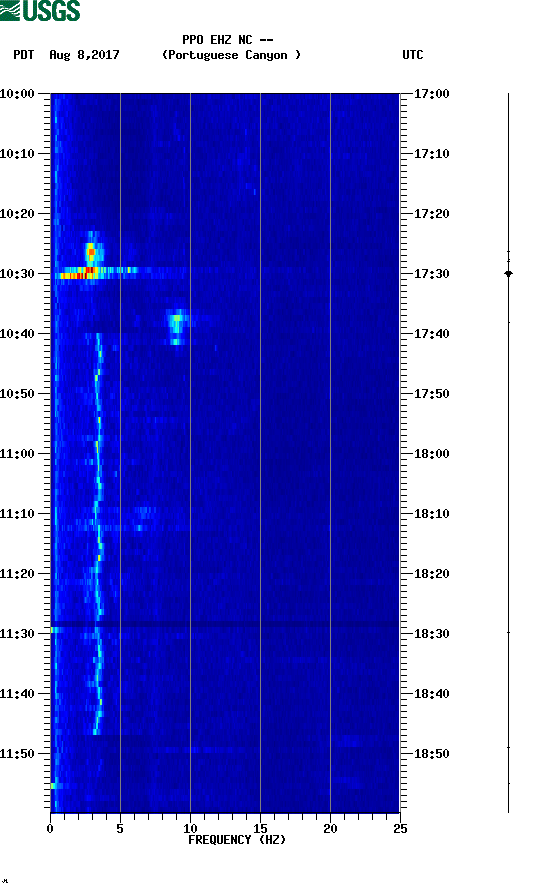Click the 10:30 PDT time label
This screenshot has height=892, width=552.
tap(17, 274)
